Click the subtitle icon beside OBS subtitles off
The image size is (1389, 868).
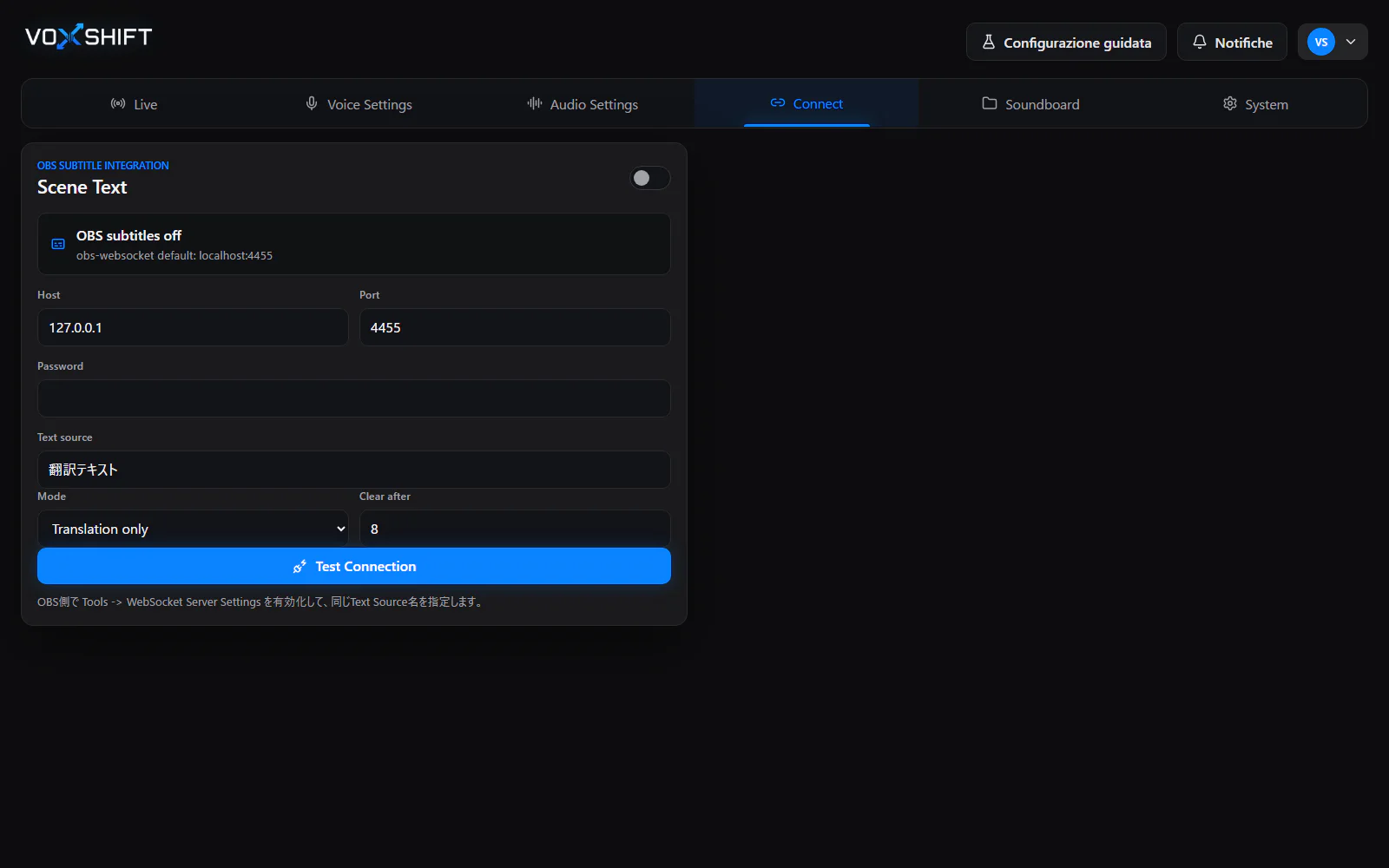(58, 244)
